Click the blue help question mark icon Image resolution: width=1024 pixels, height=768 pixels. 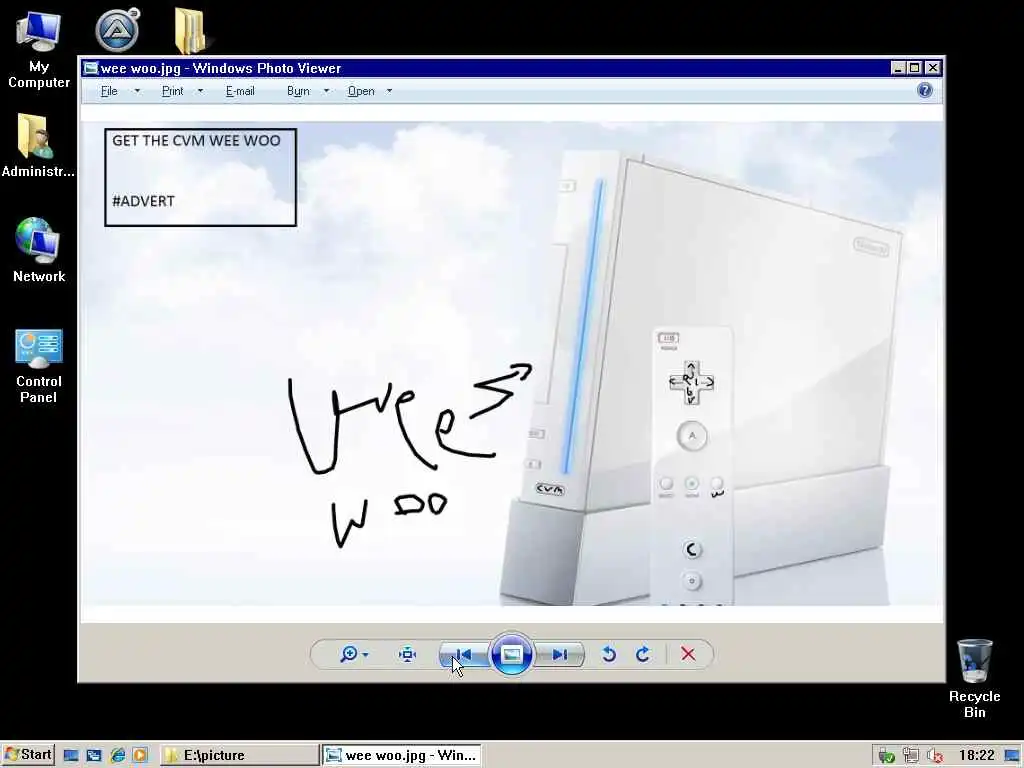(x=925, y=91)
